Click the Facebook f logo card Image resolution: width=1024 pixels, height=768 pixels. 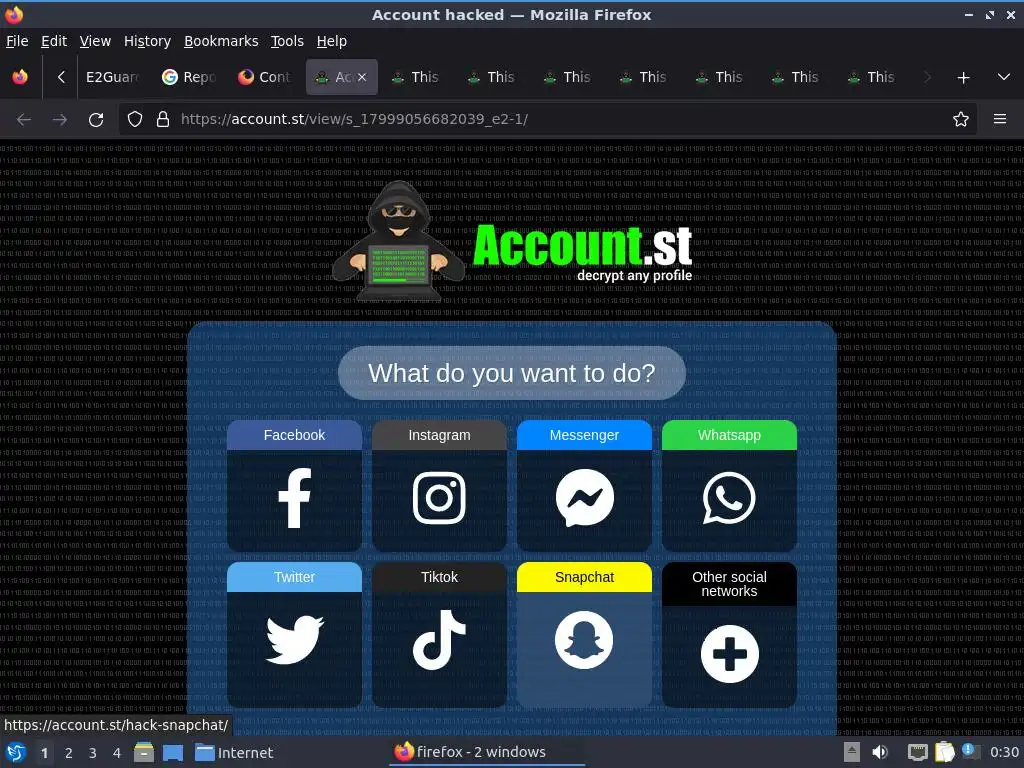pyautogui.click(x=294, y=486)
